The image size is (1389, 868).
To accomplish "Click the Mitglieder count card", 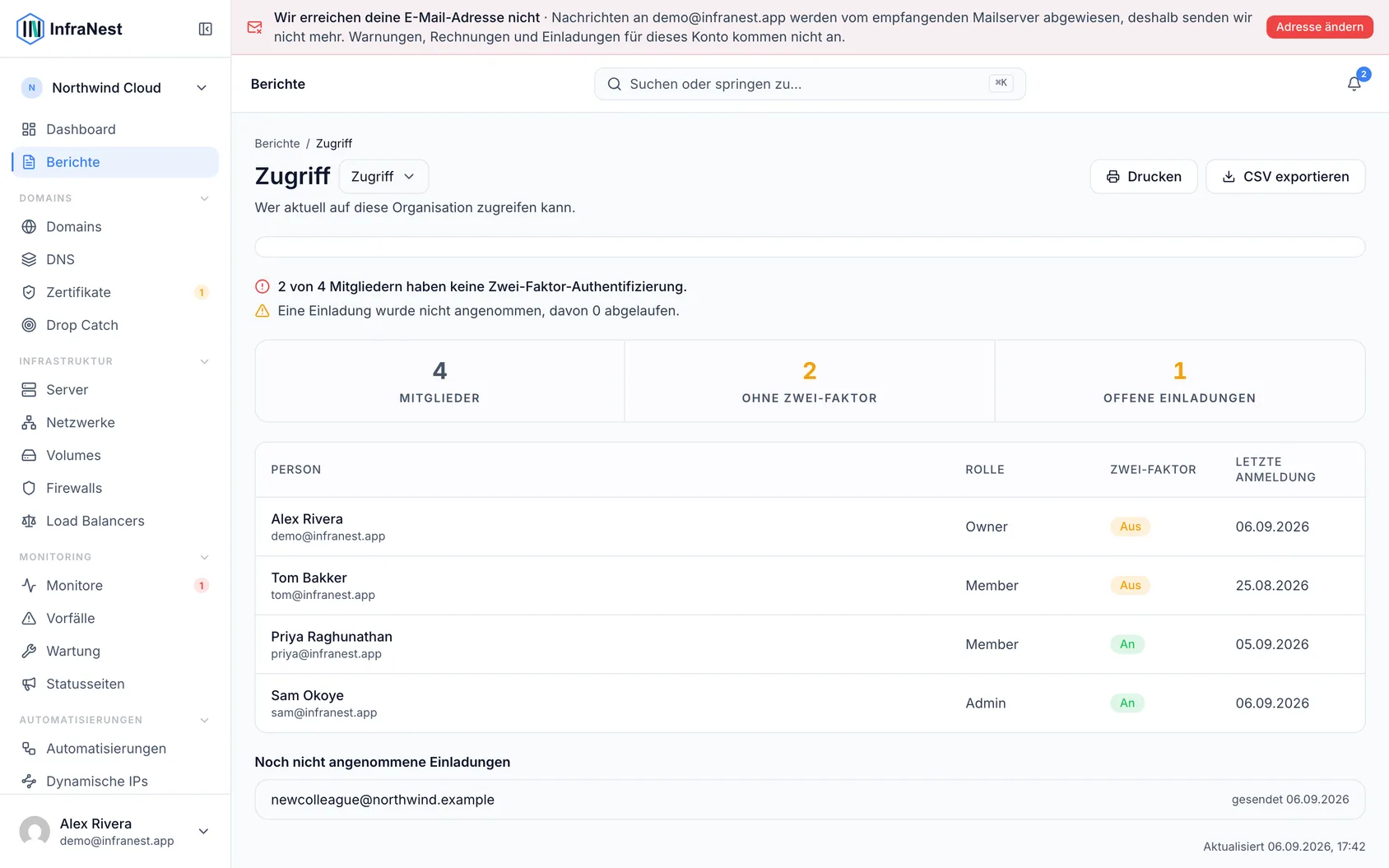I will click(x=439, y=381).
